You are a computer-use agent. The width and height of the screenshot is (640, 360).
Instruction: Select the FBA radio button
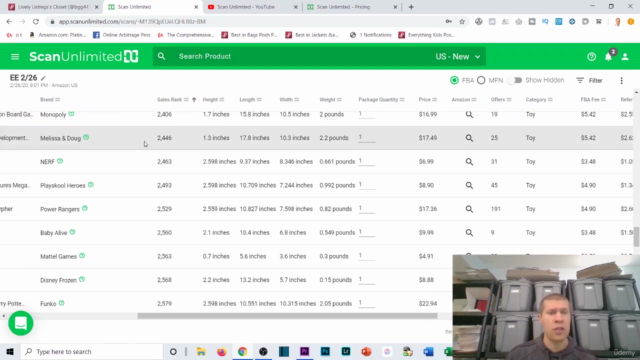pos(454,80)
